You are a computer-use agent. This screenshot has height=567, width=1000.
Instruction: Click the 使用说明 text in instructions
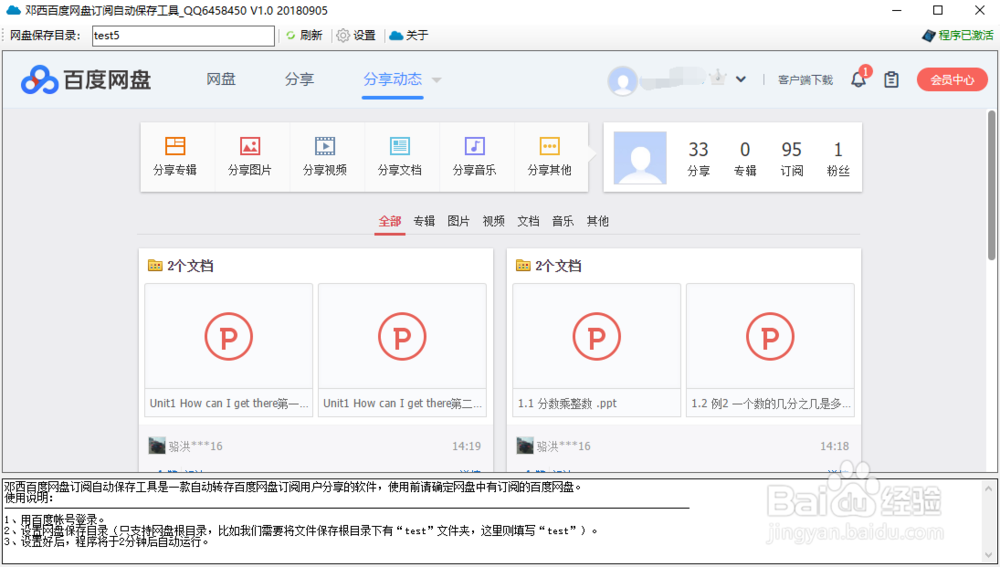tap(29, 498)
